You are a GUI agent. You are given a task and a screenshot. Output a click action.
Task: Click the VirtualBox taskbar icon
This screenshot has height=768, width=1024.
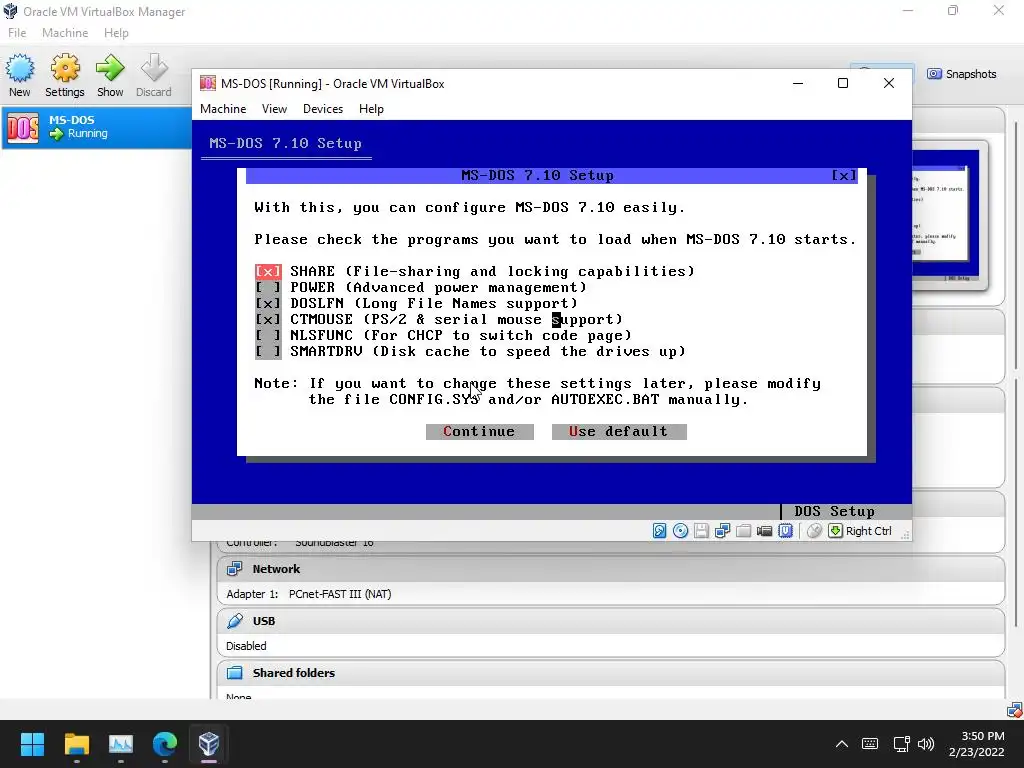tap(208, 744)
